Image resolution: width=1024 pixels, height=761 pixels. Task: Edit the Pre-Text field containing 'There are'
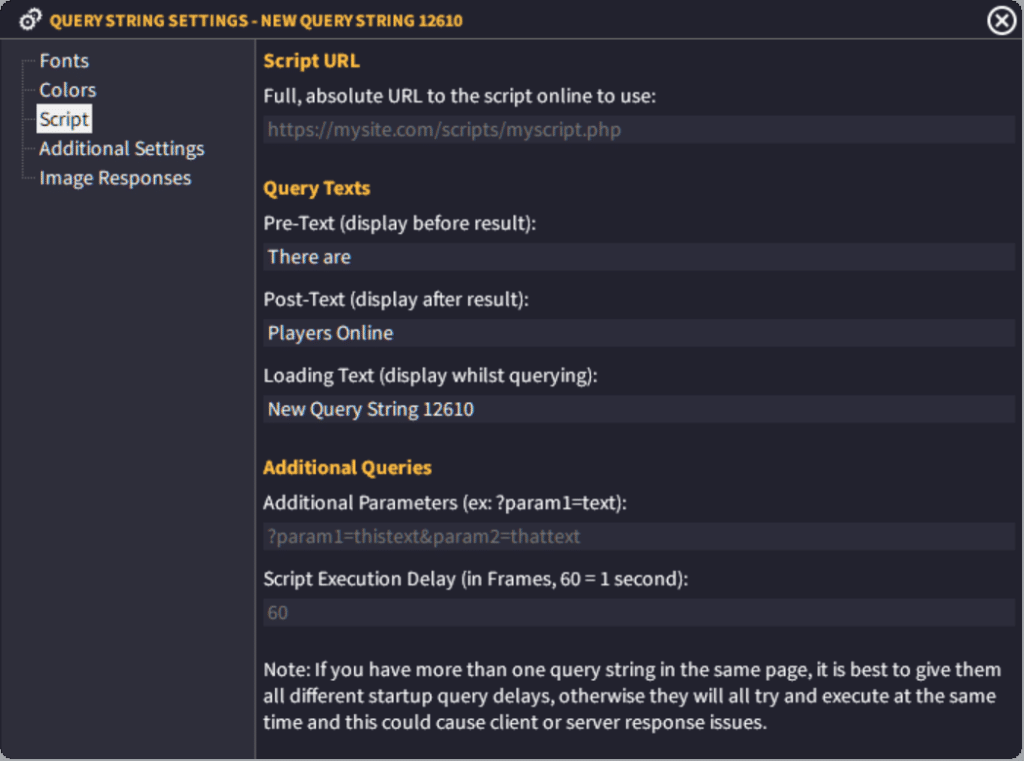(x=639, y=257)
